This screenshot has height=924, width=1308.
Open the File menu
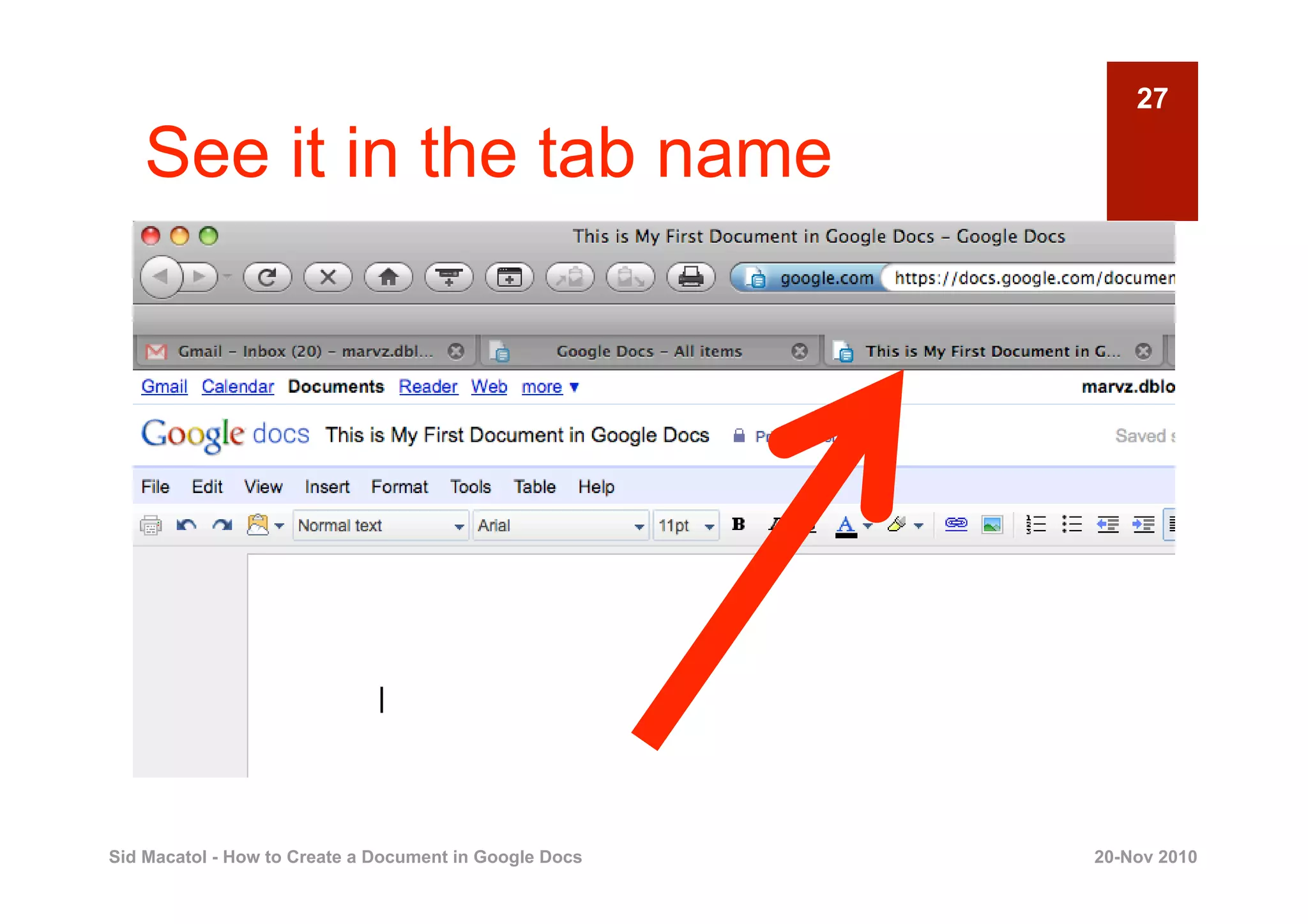155,487
